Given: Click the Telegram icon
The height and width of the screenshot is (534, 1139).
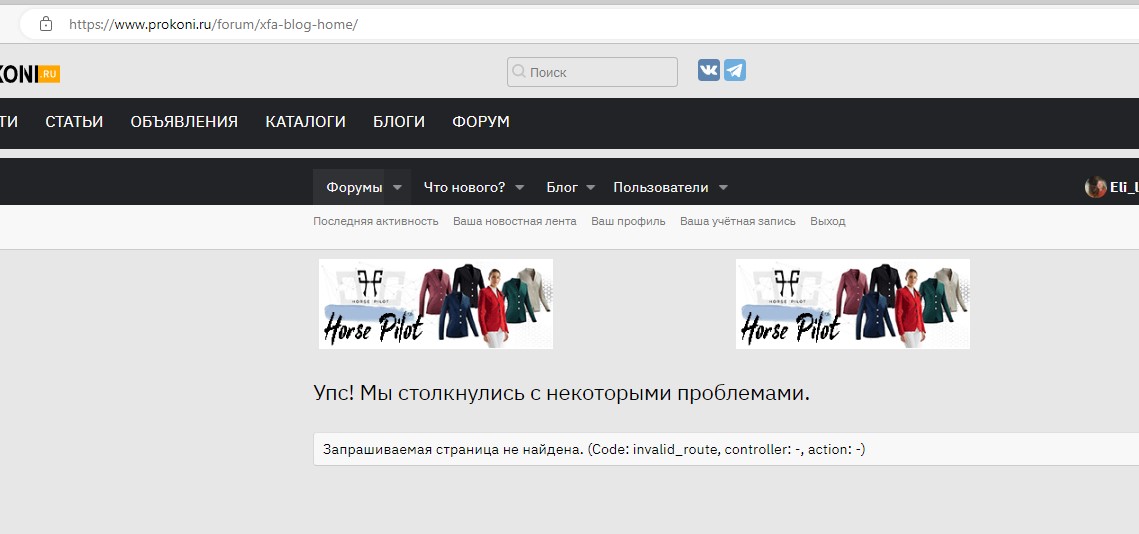Looking at the screenshot, I should click(735, 70).
